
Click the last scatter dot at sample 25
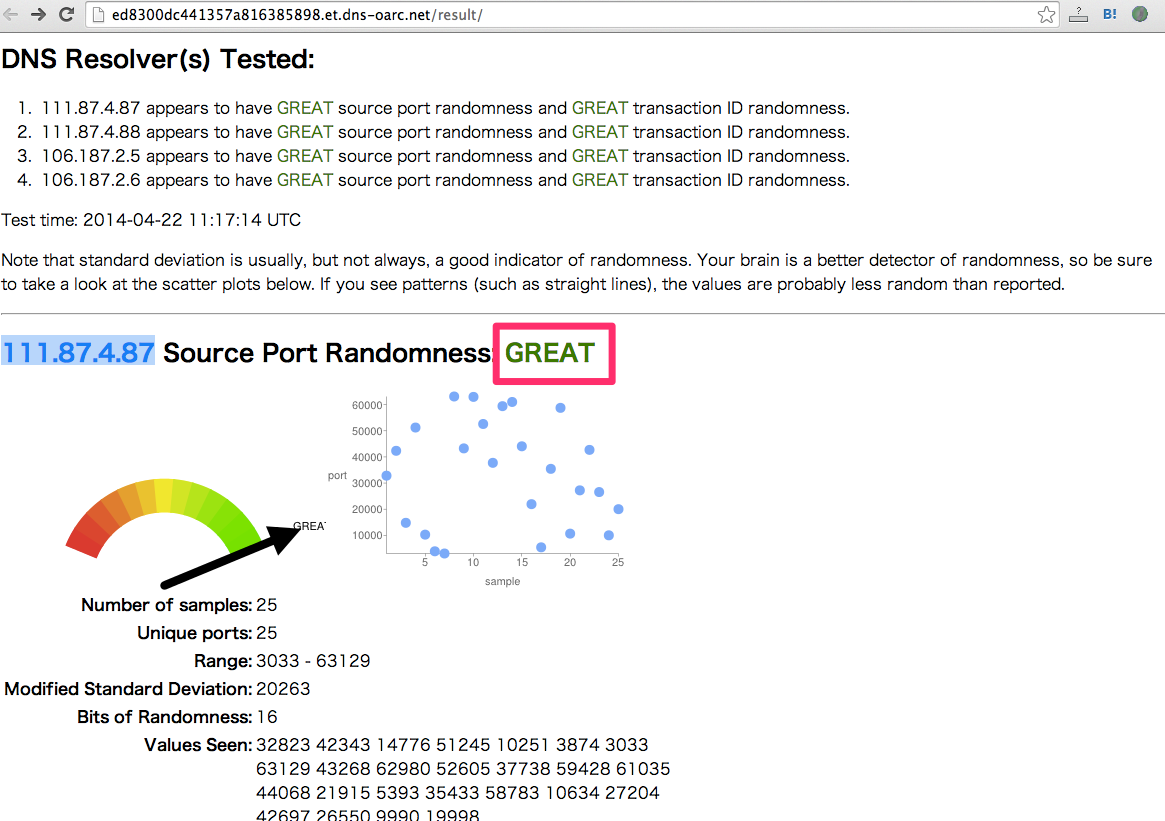pyautogui.click(x=618, y=509)
